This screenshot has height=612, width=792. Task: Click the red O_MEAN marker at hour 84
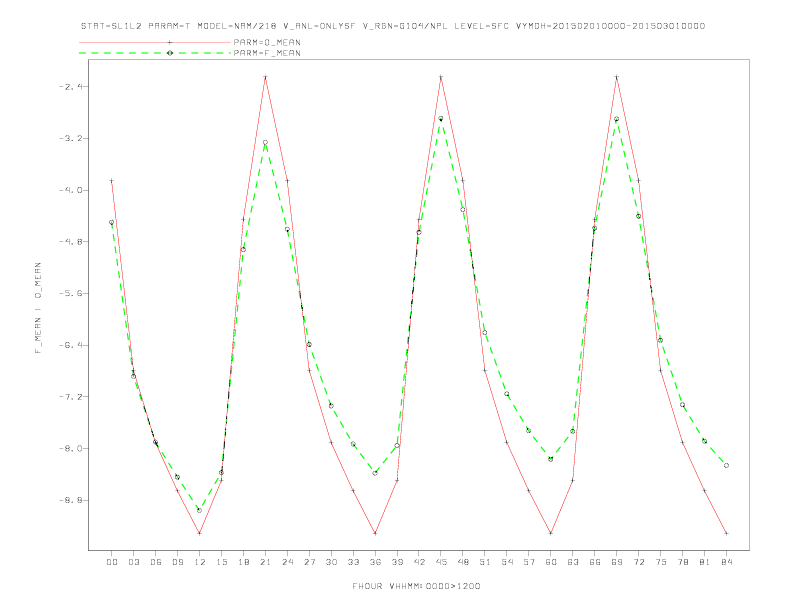point(726,533)
